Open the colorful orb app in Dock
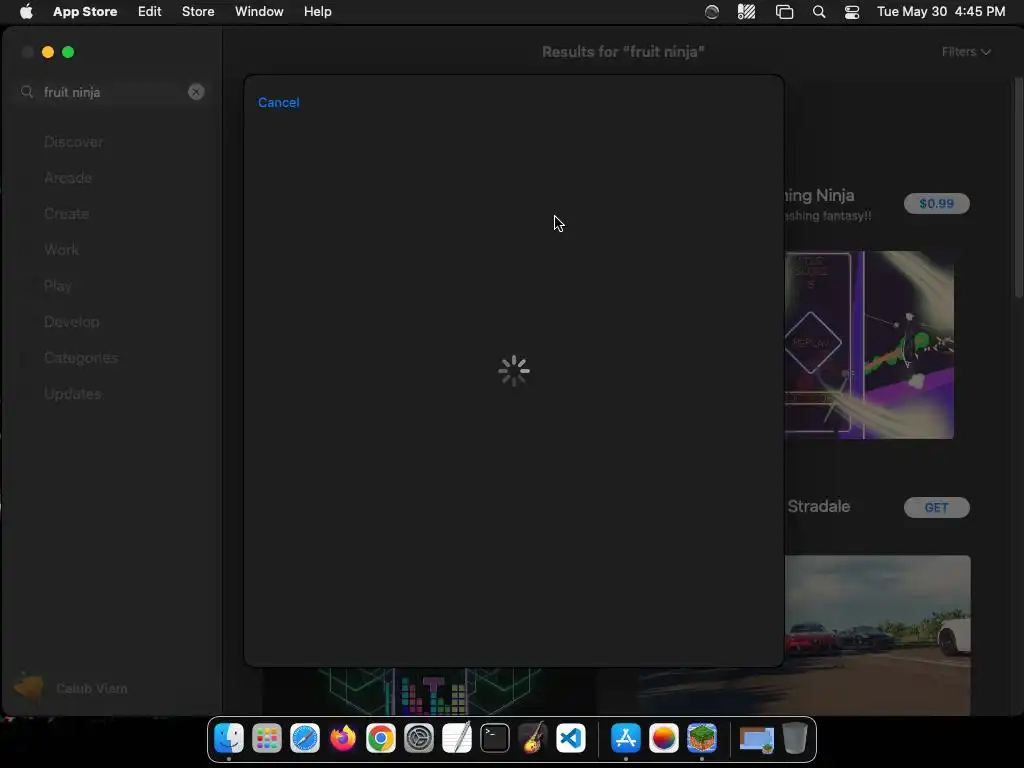 coord(664,739)
